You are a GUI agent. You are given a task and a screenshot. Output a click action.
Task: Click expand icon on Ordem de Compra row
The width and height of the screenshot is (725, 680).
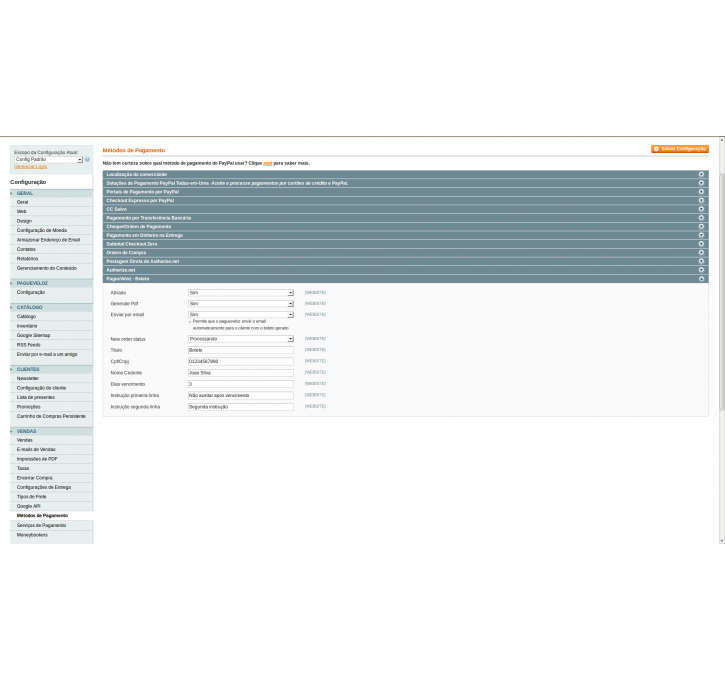coord(701,252)
